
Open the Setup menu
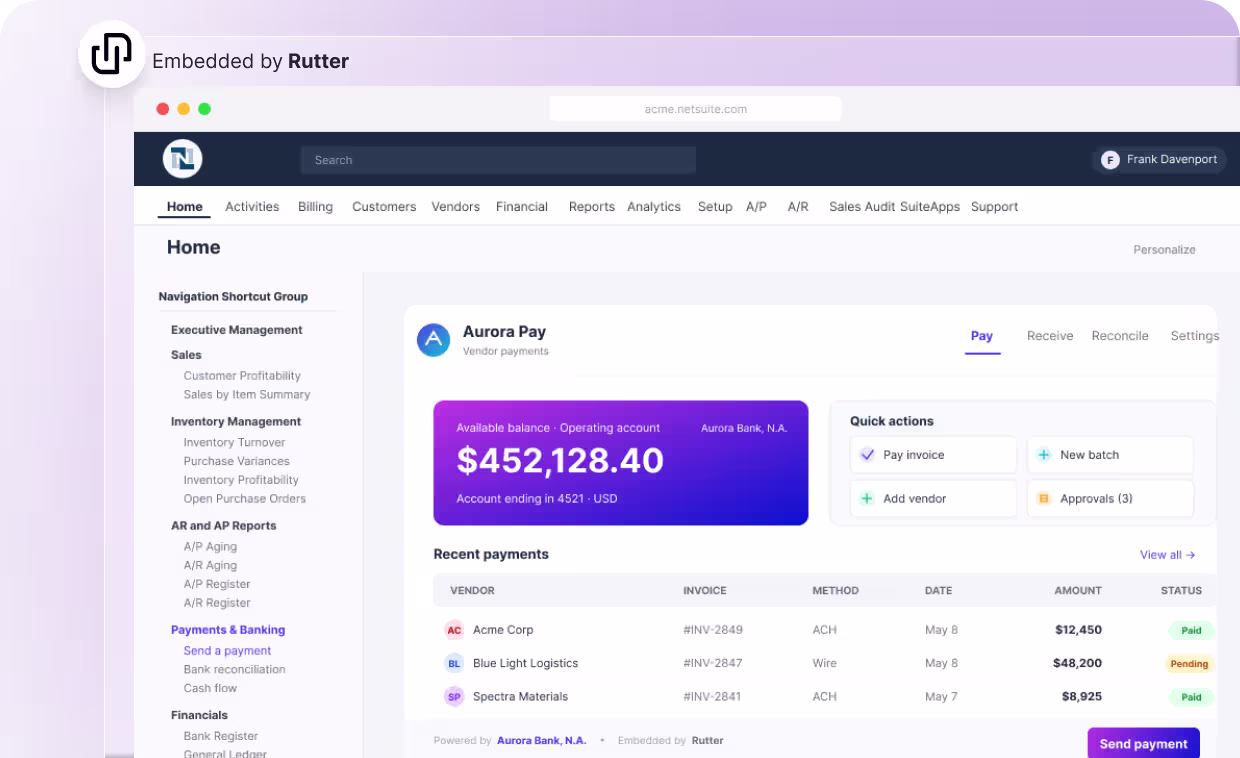point(715,207)
